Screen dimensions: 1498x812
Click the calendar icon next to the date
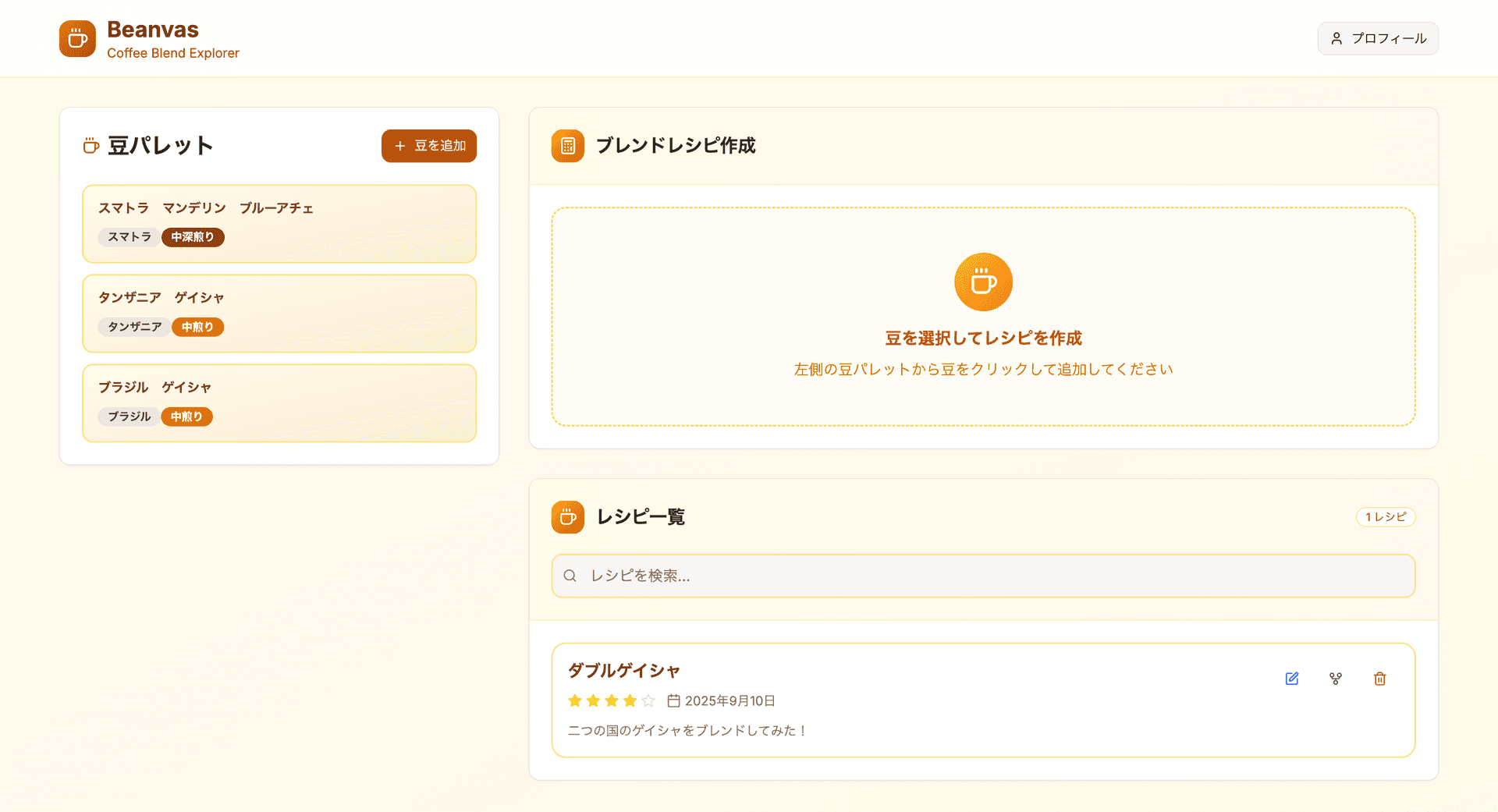(674, 700)
